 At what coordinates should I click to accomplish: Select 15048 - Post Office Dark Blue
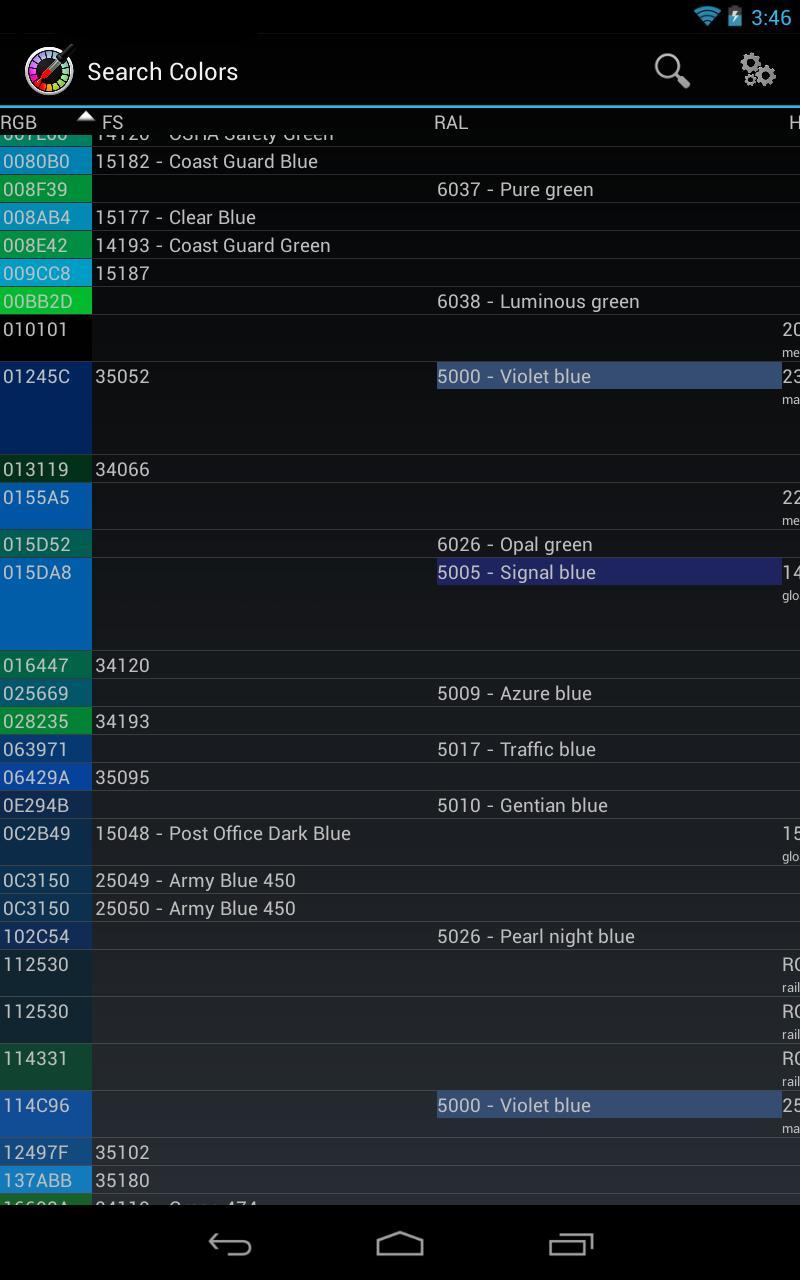click(x=223, y=834)
